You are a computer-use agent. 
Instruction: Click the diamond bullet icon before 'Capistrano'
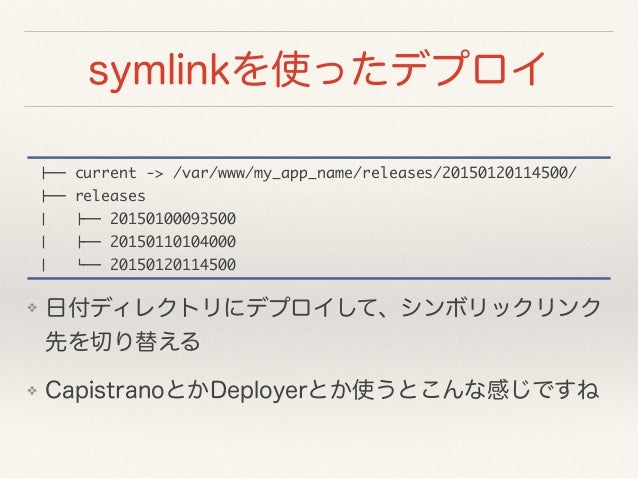[32, 391]
